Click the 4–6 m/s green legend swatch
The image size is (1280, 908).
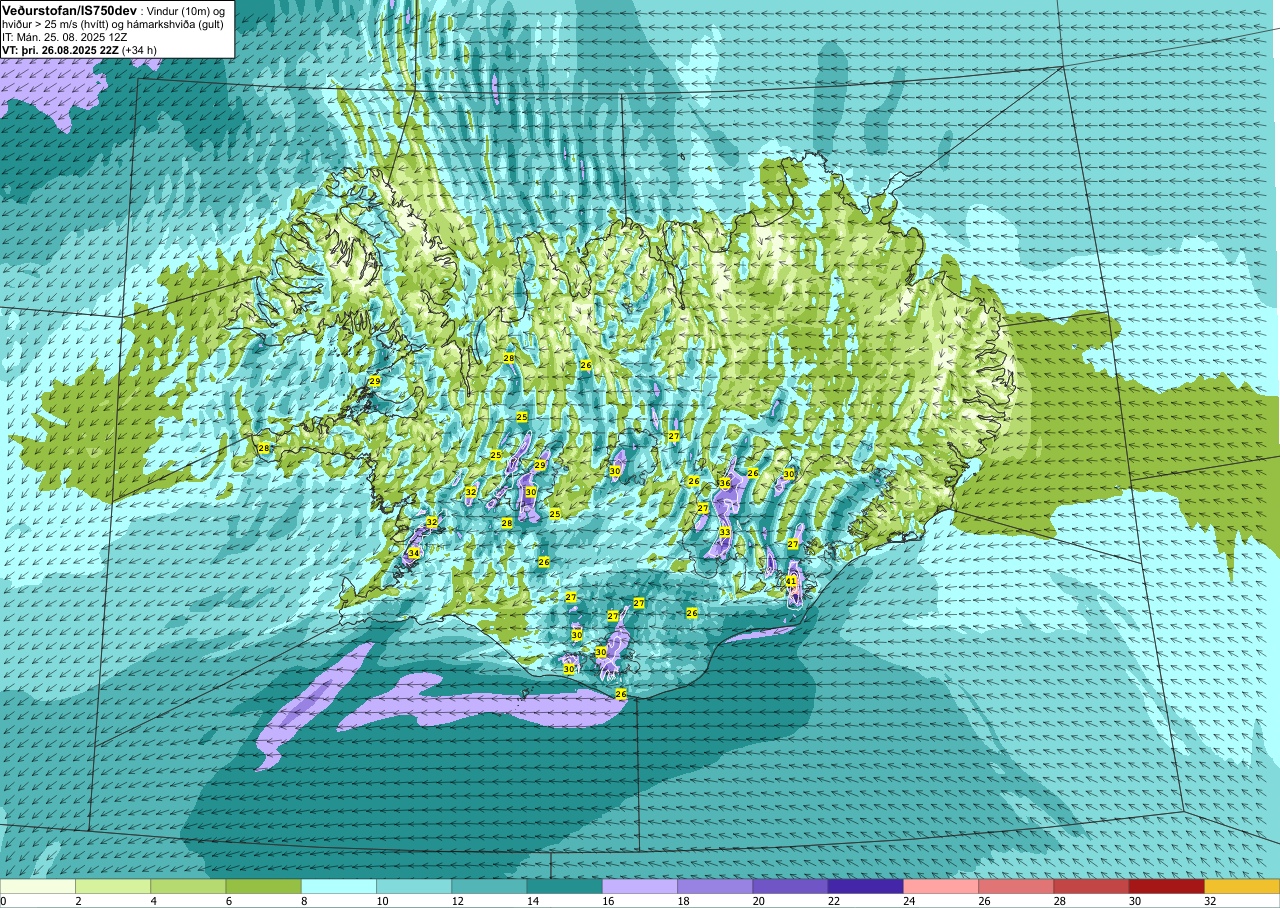click(188, 886)
